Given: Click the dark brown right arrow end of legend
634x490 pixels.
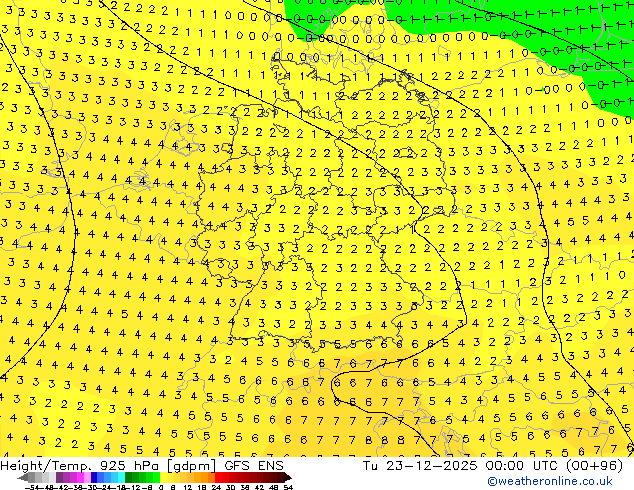Looking at the screenshot, I should 288,477.
